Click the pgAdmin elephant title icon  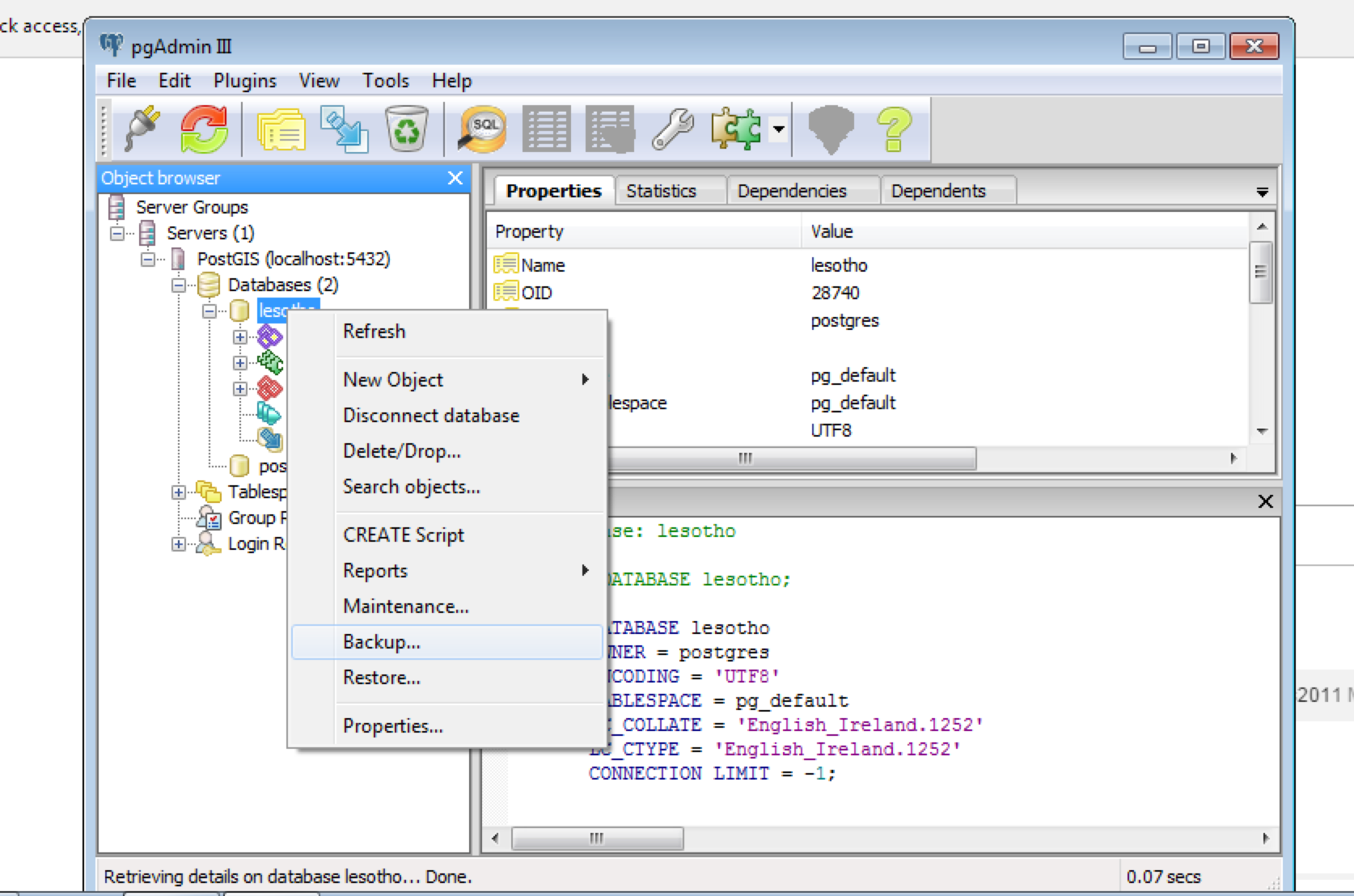click(x=112, y=45)
